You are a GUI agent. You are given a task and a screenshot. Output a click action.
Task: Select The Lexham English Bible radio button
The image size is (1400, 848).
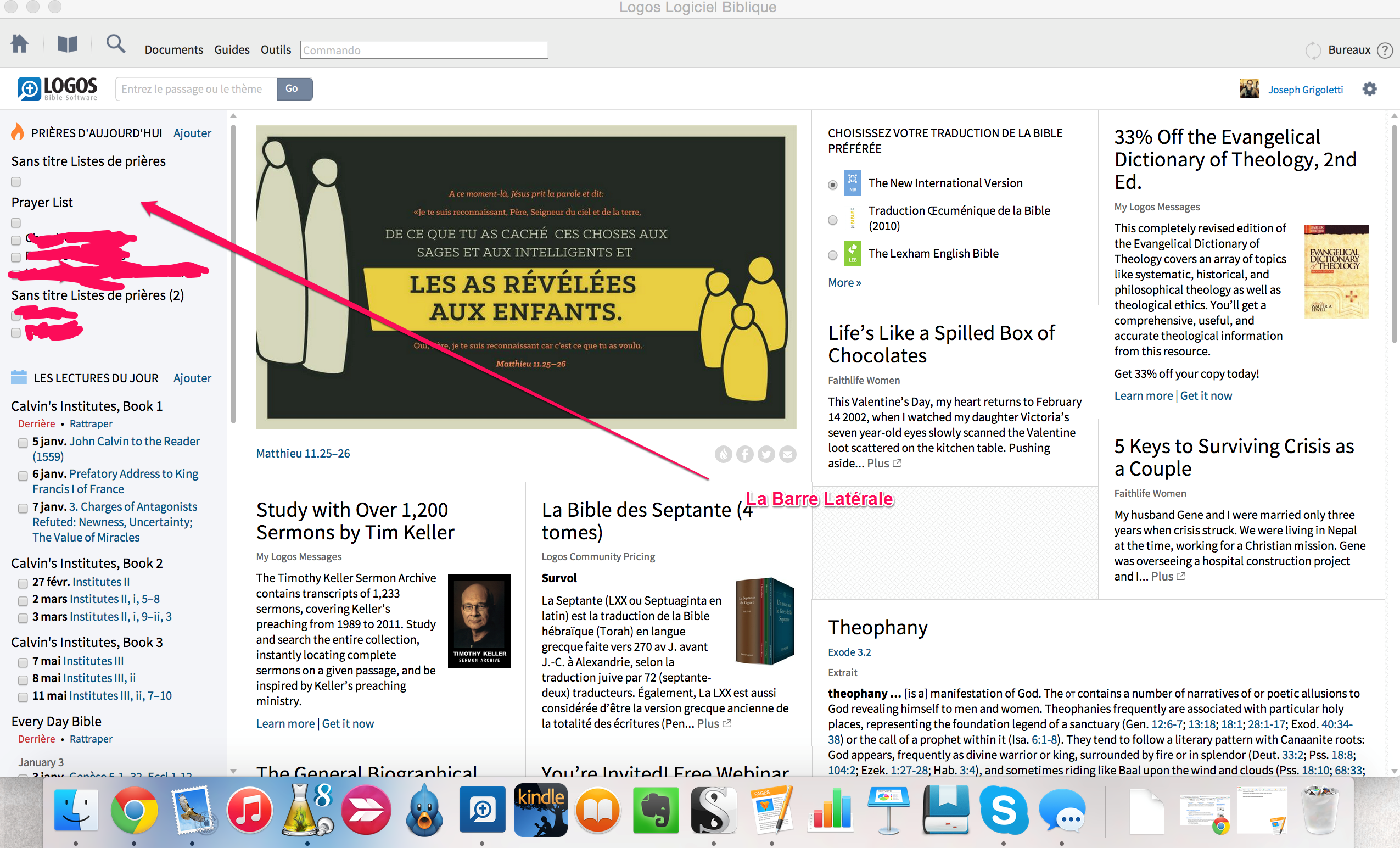click(x=833, y=255)
